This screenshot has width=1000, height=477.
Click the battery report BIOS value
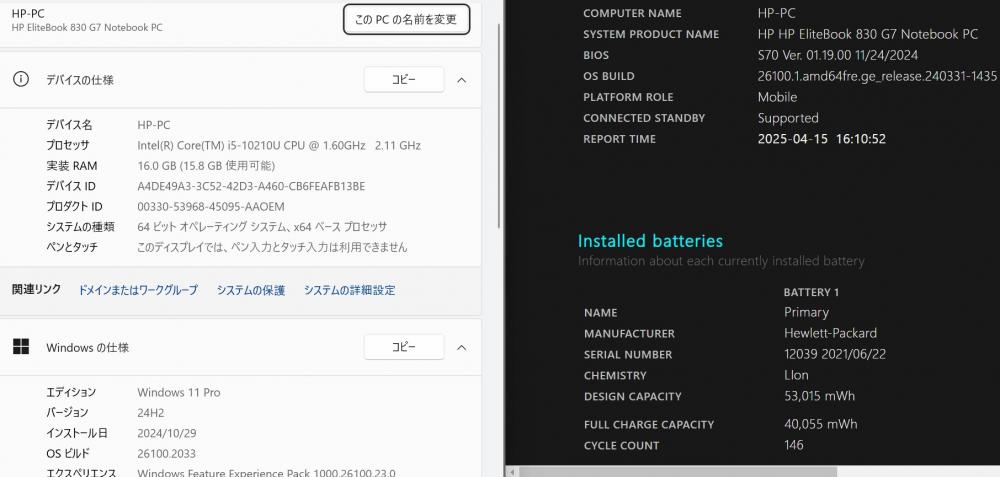pos(837,55)
